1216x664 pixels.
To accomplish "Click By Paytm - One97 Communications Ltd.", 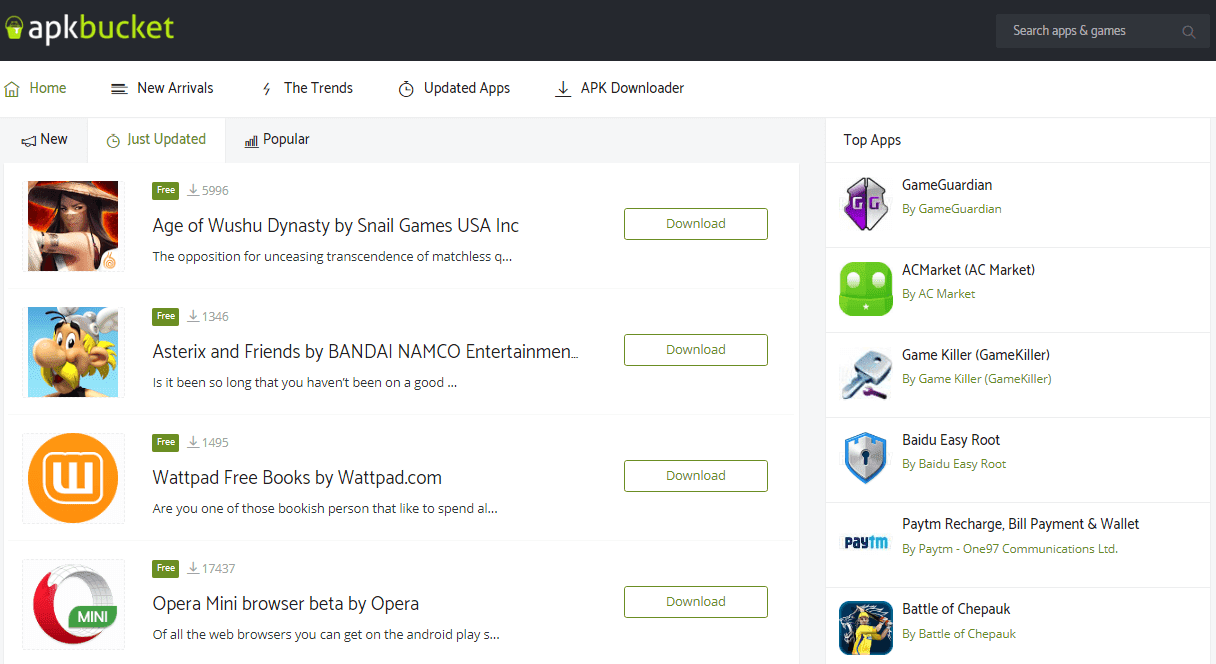I will 1010,549.
